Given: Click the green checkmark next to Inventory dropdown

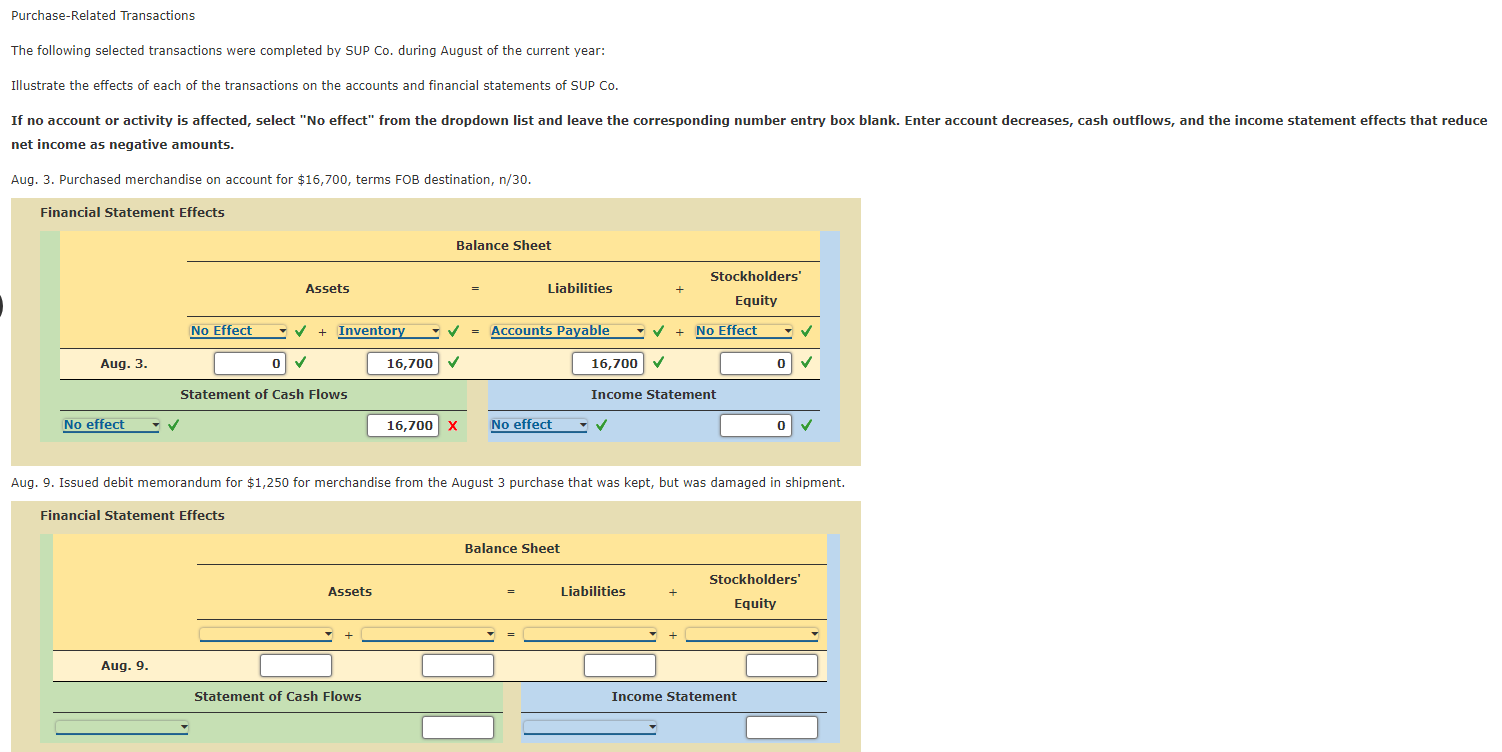Looking at the screenshot, I should tap(454, 331).
